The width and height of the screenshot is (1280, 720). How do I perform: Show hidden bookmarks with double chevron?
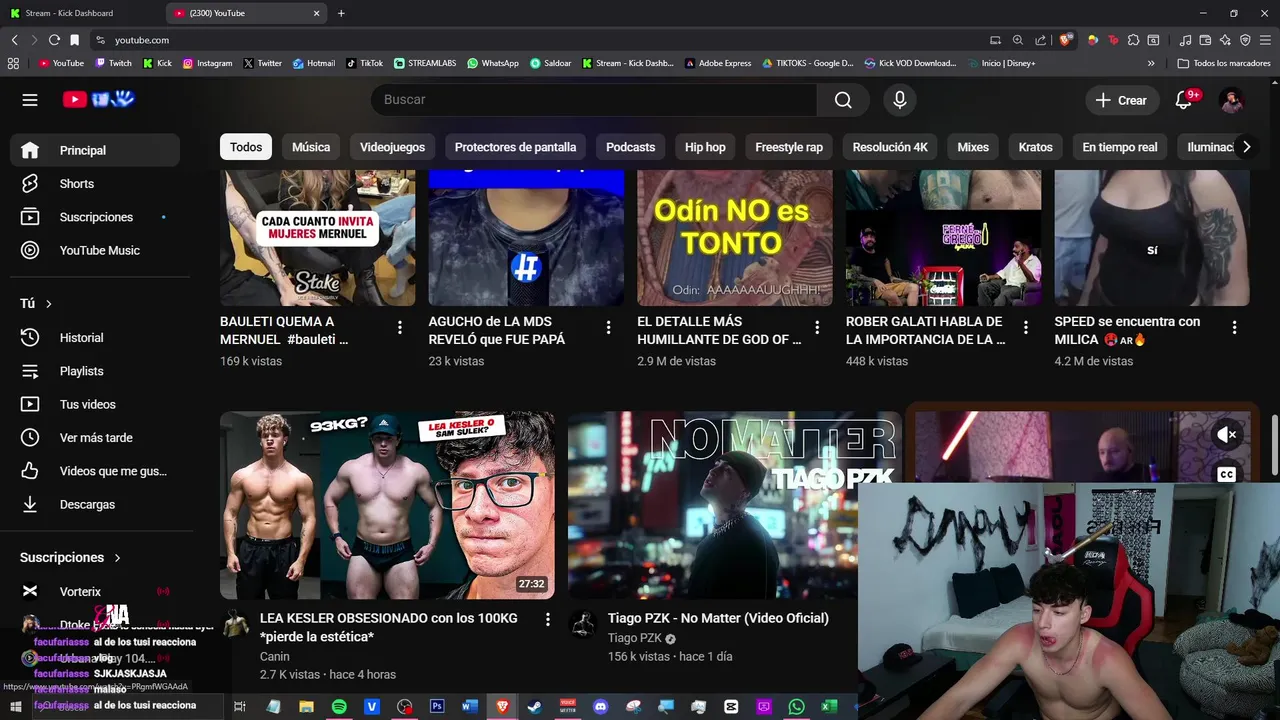(x=1151, y=63)
